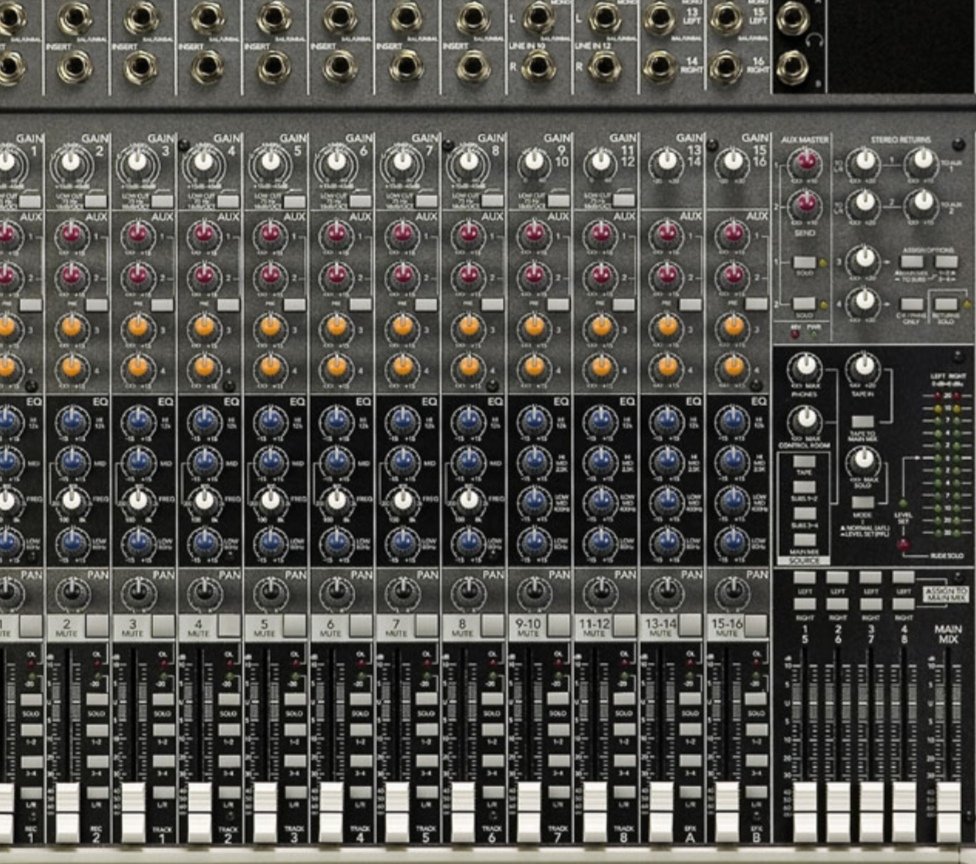Click channel 3 AUX 3 orange knob

tap(138, 326)
